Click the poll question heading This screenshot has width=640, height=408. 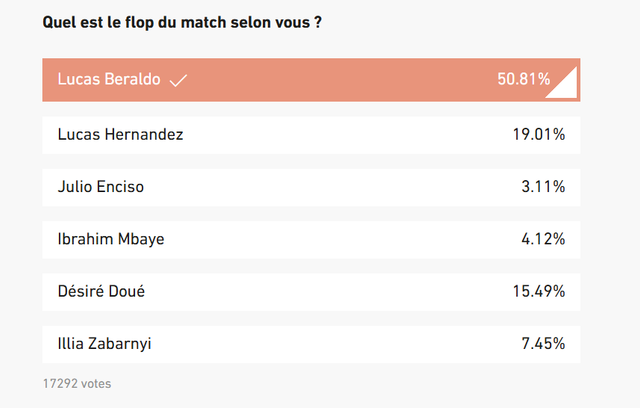pos(182,21)
